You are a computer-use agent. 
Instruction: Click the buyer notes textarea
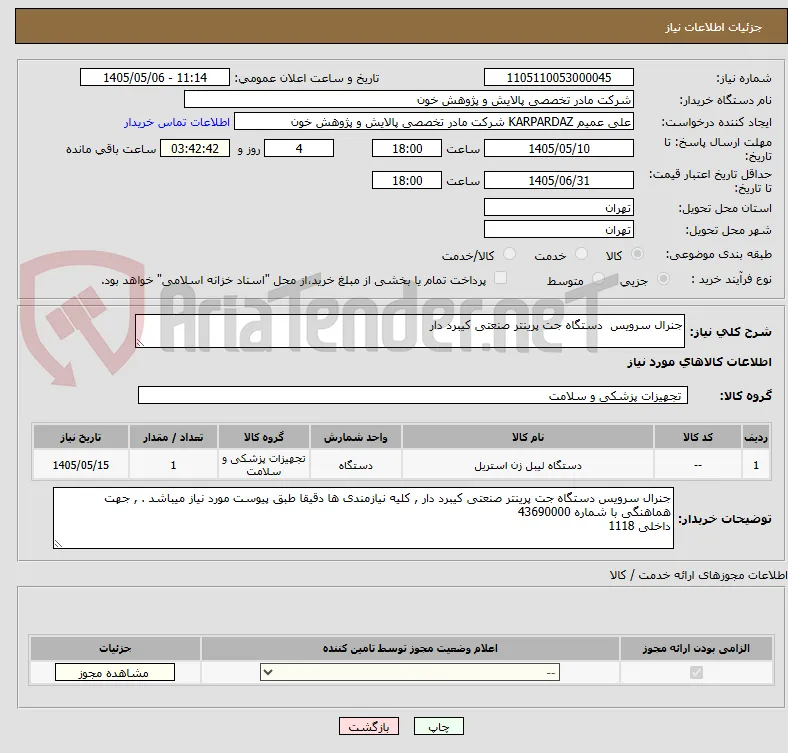pyautogui.click(x=363, y=518)
